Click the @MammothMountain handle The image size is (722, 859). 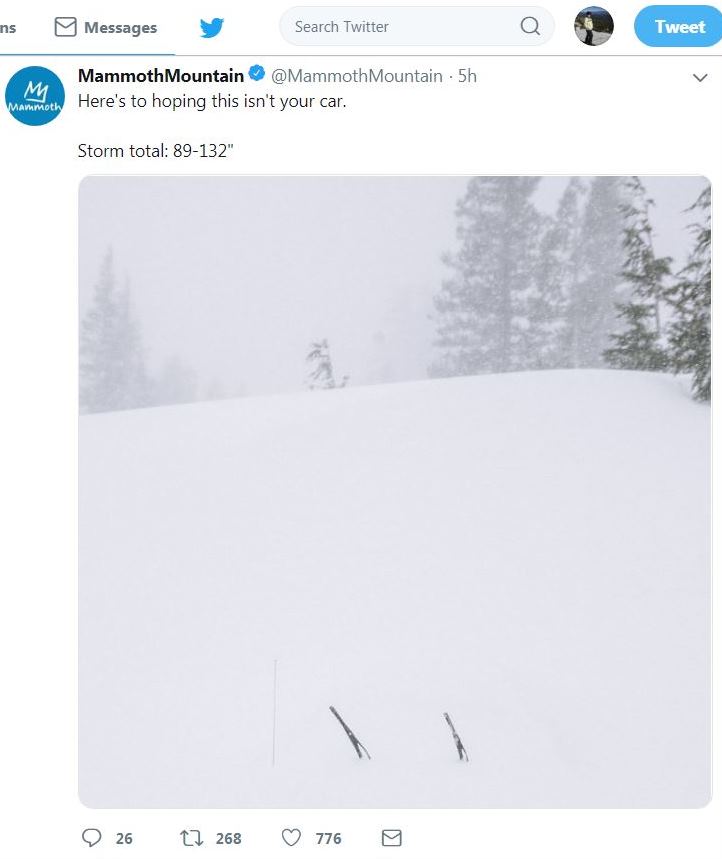point(357,76)
